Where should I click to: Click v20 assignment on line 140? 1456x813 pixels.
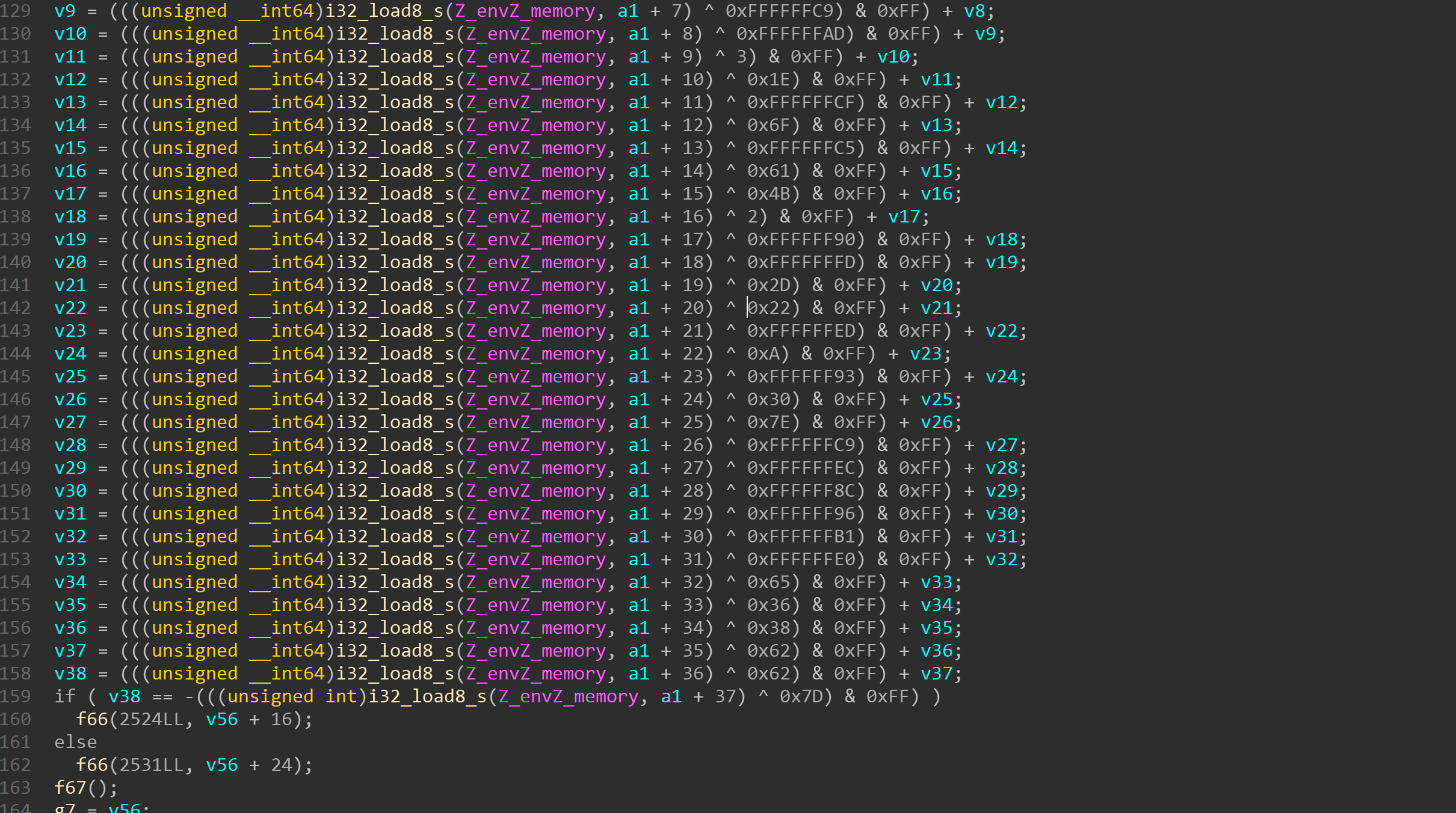70,262
